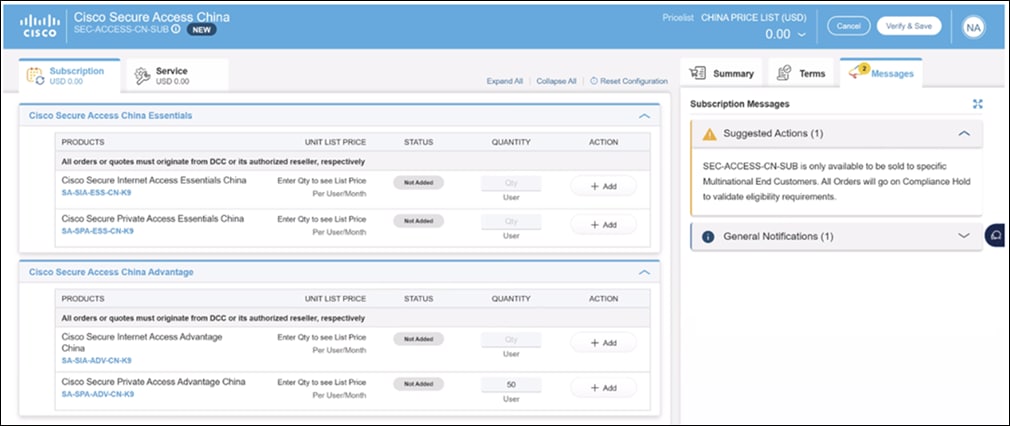Add Cisco Secure Private Access Essentials China
This screenshot has height=426, width=1010.
604,225
